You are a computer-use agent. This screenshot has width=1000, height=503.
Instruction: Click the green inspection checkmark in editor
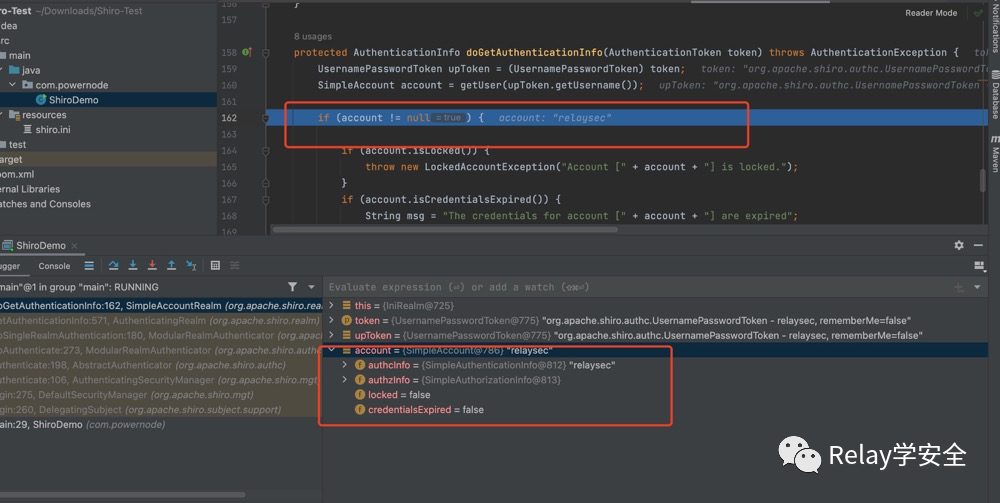[x=978, y=13]
